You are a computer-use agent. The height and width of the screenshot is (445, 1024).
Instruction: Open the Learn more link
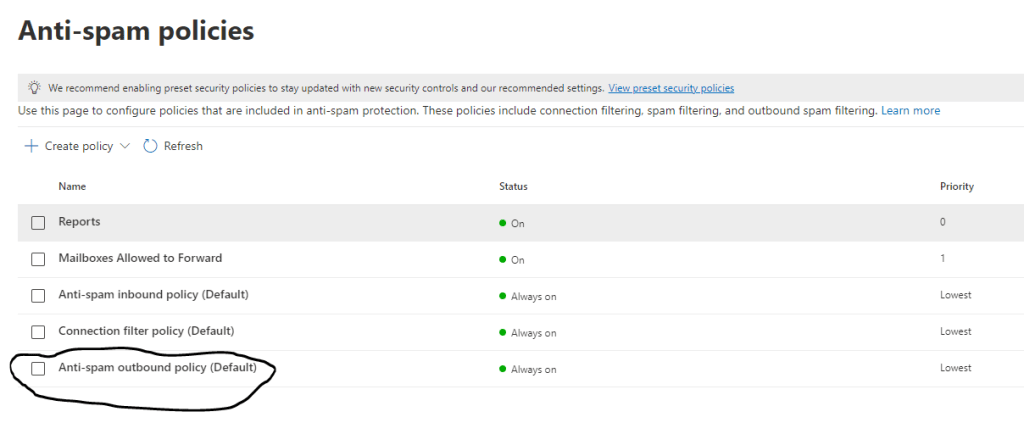point(910,110)
